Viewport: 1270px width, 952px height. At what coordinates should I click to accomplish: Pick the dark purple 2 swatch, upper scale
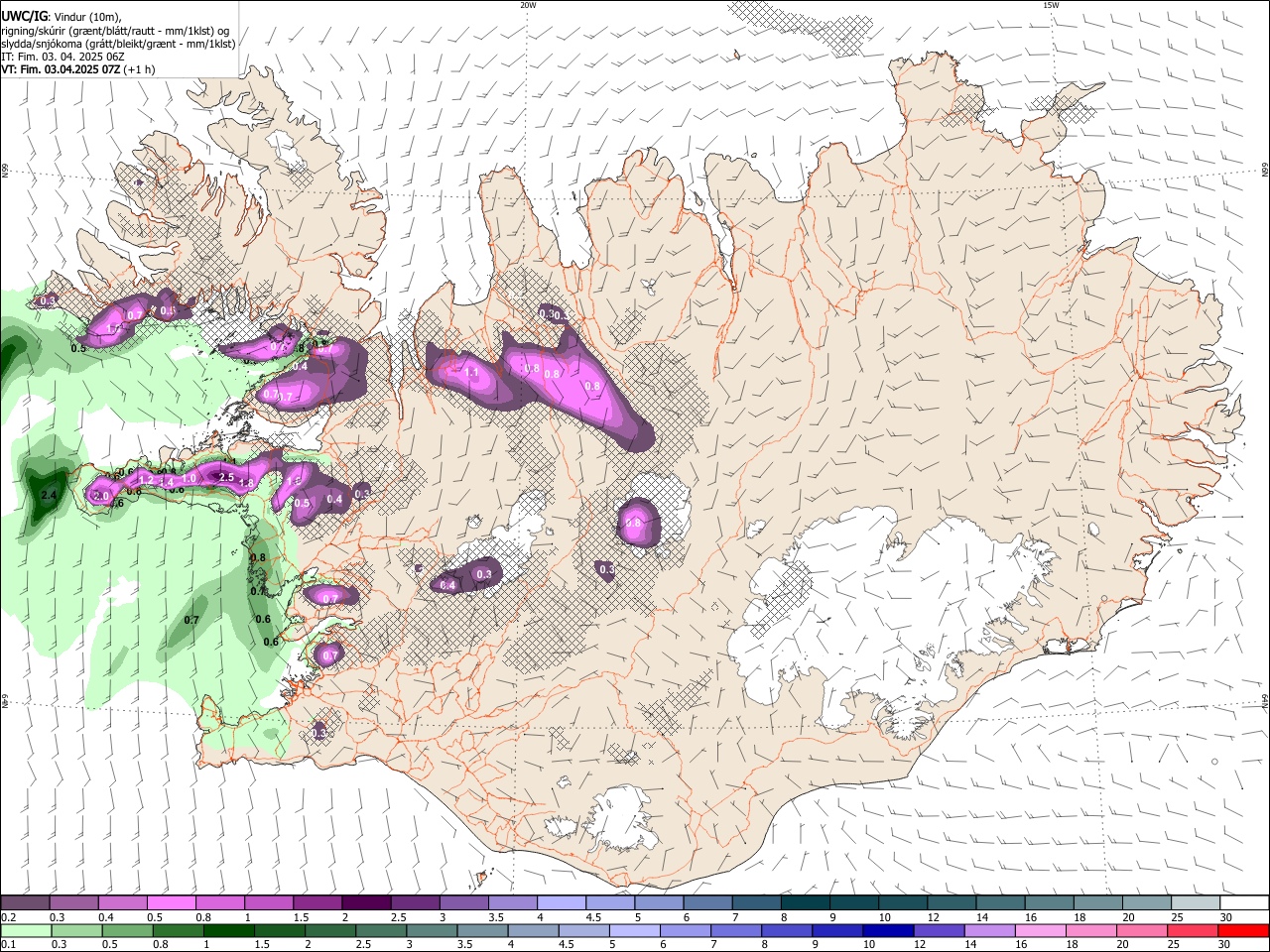pyautogui.click(x=365, y=903)
